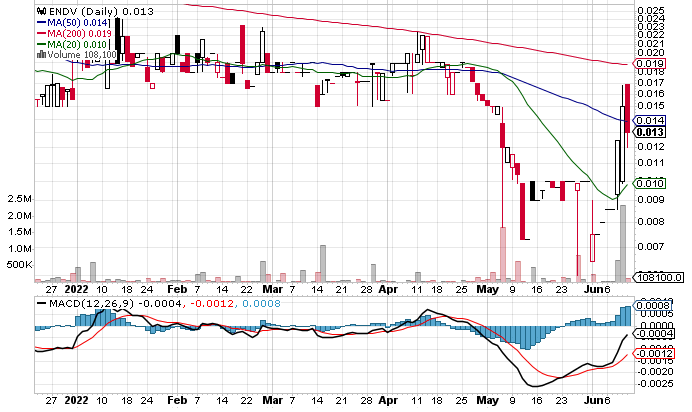Select the 0.017 price axis label

click(x=651, y=82)
